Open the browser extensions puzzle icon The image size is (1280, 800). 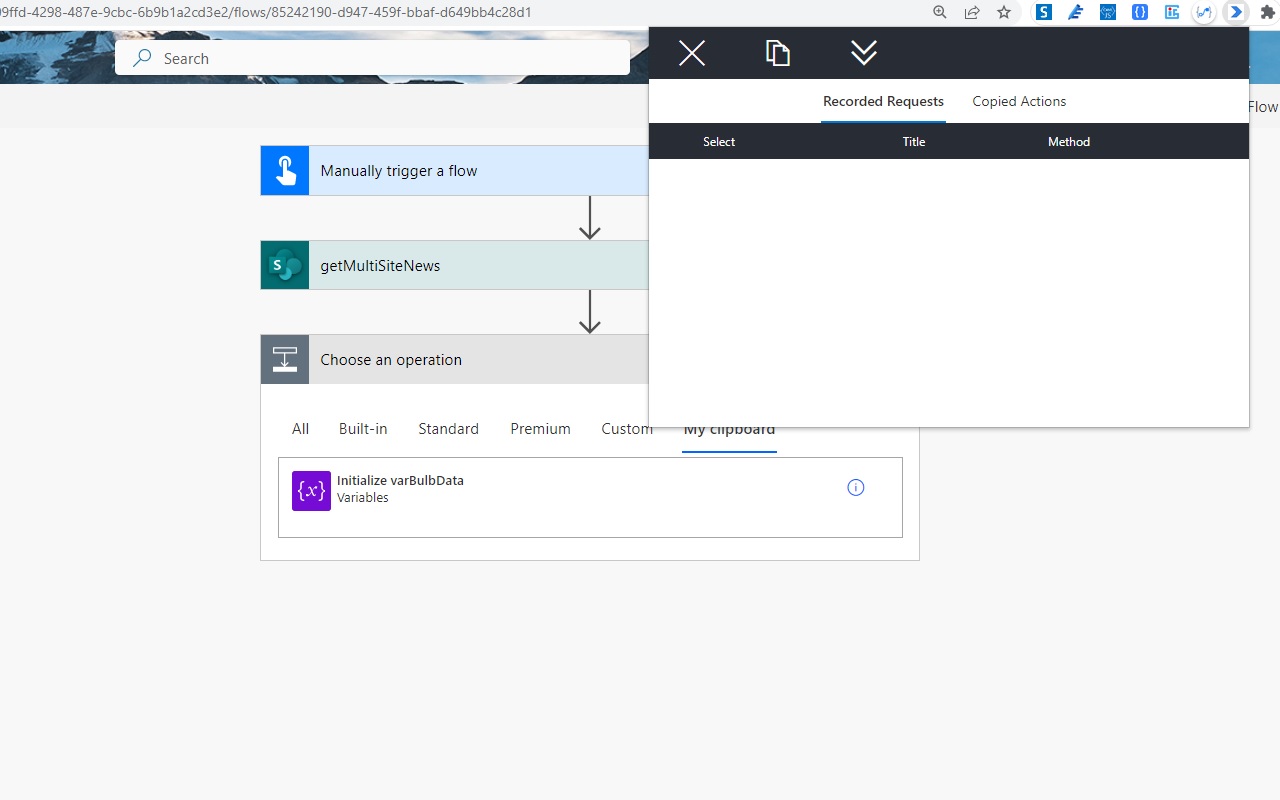tap(1267, 13)
